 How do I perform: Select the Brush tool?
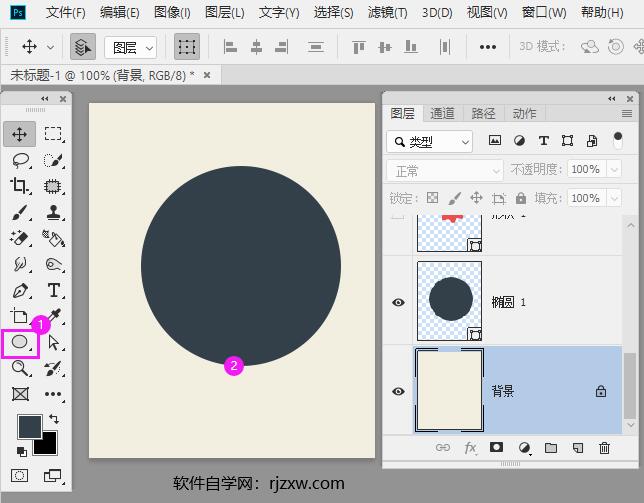(x=20, y=212)
